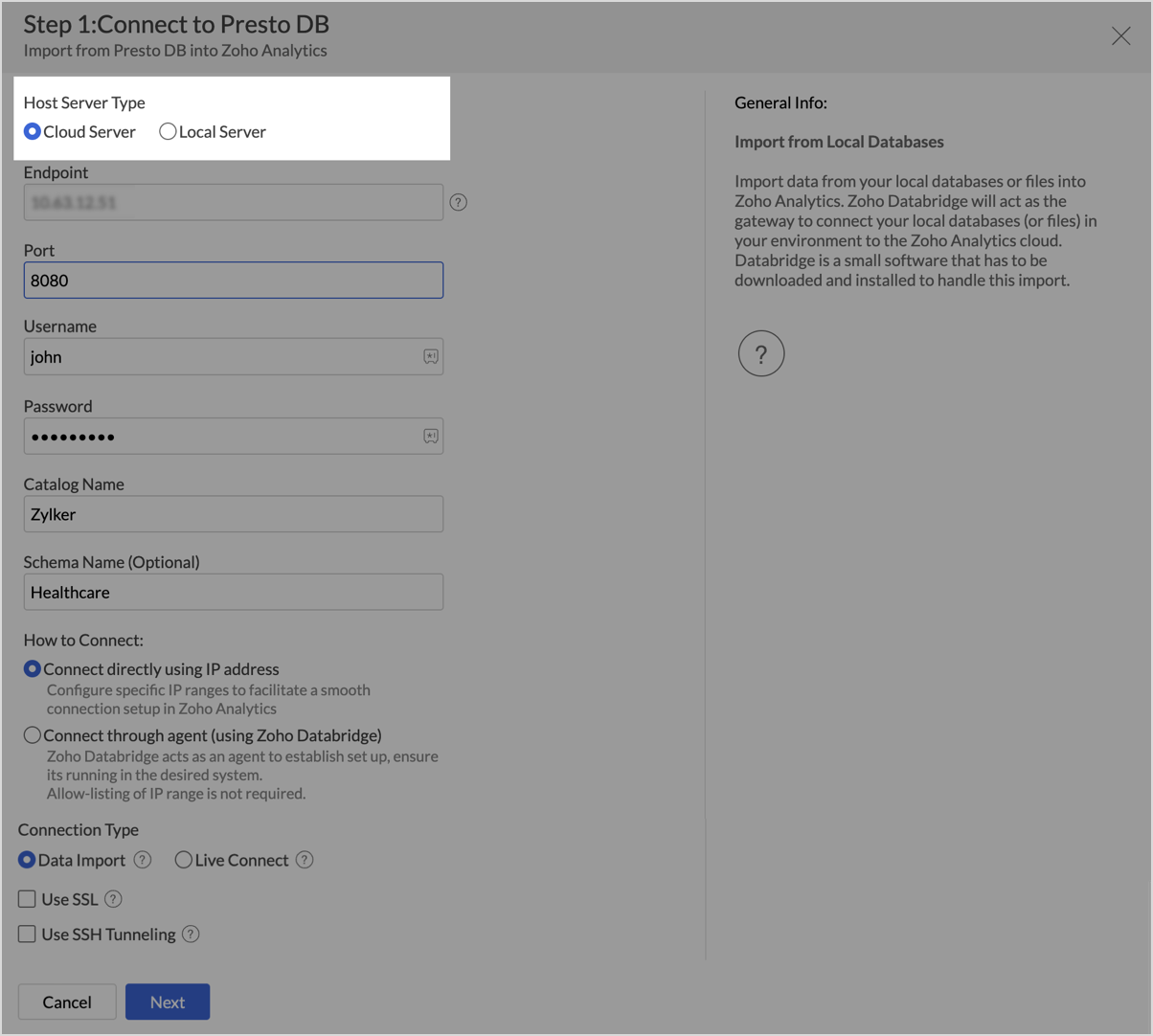Image resolution: width=1153 pixels, height=1036 pixels.
Task: Enable the Use SSH Tunneling checkbox
Action: [x=27, y=934]
